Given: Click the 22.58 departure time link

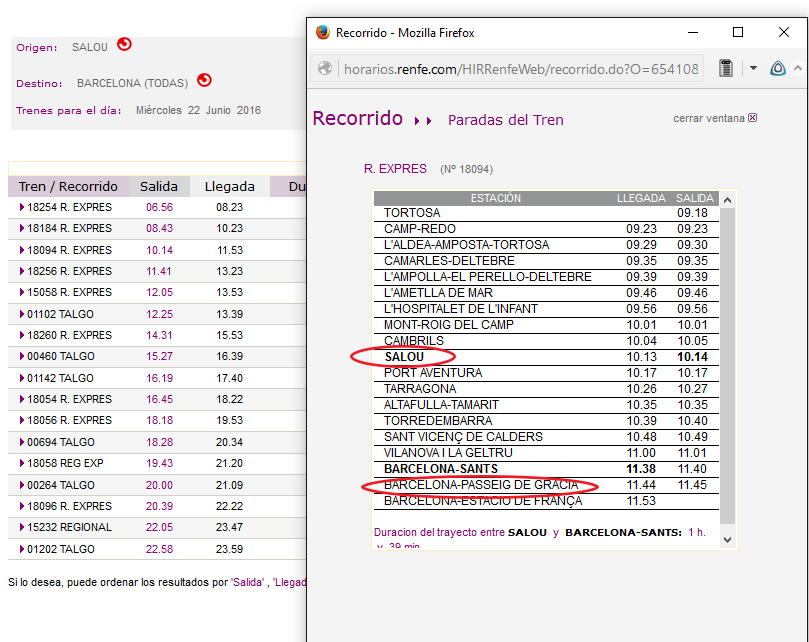Looking at the screenshot, I should pos(159,549).
